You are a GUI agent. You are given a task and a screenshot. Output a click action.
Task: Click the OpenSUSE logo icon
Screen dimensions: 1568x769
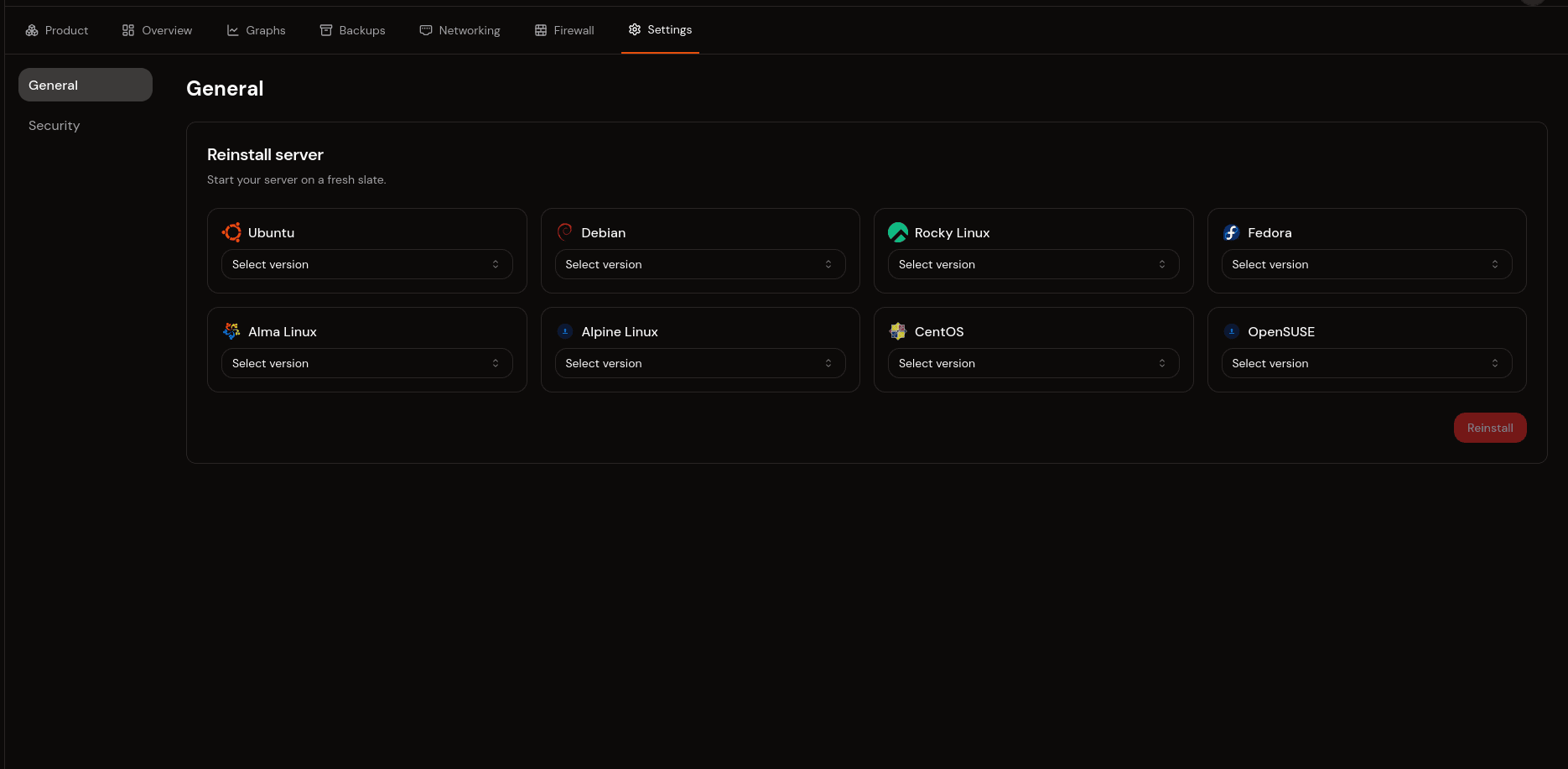point(1231,331)
